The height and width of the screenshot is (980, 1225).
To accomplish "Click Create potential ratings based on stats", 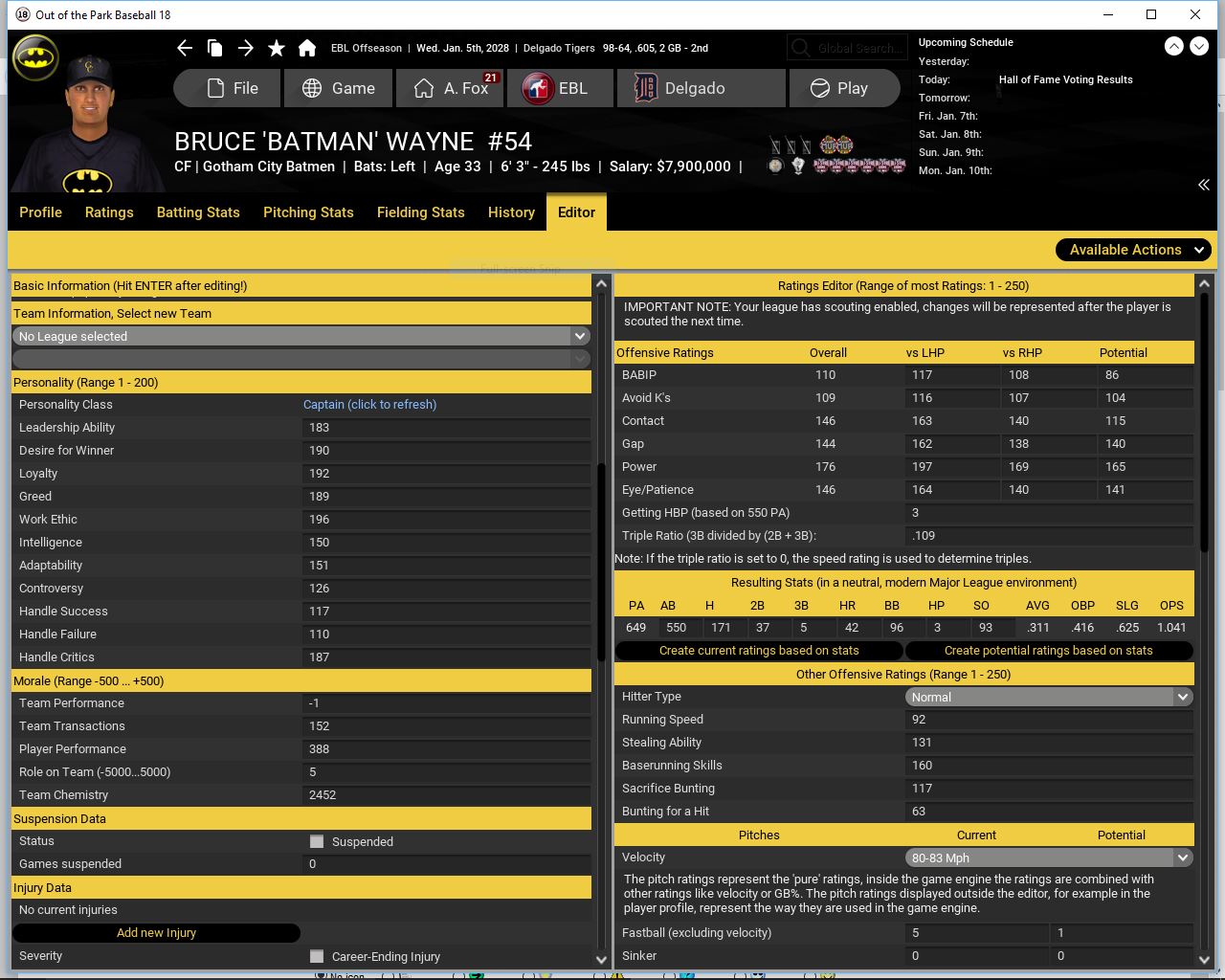I will point(1048,651).
